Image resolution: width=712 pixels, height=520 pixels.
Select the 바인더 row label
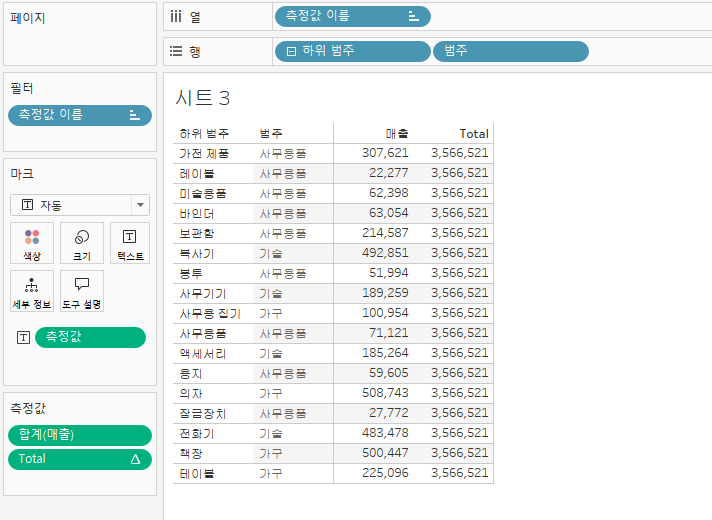(x=197, y=213)
